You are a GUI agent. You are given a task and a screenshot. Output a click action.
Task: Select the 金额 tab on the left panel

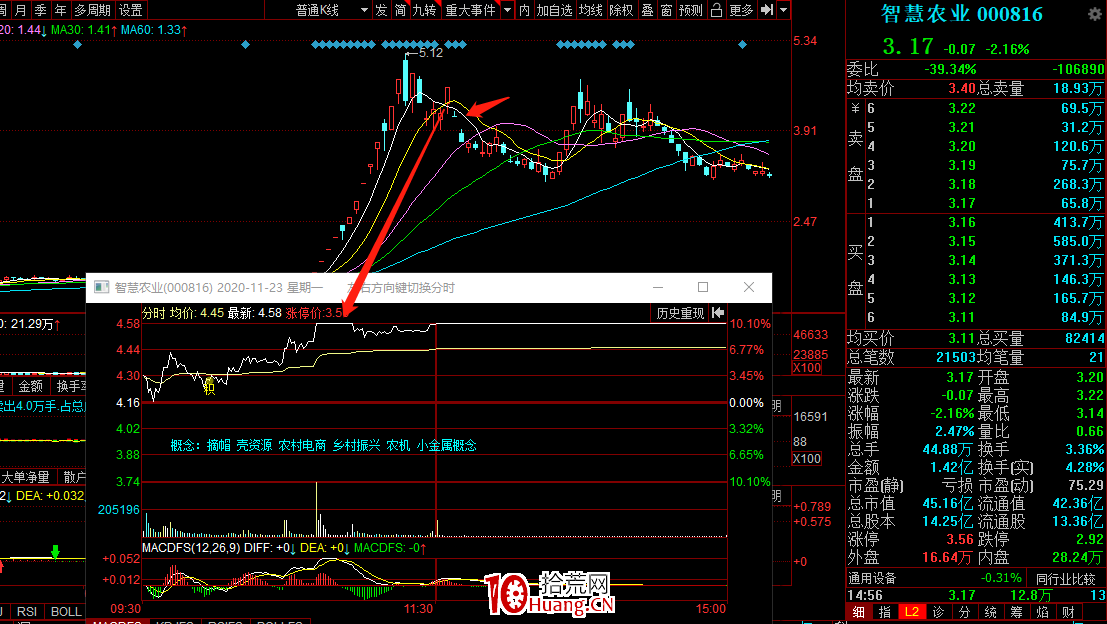coord(30,386)
